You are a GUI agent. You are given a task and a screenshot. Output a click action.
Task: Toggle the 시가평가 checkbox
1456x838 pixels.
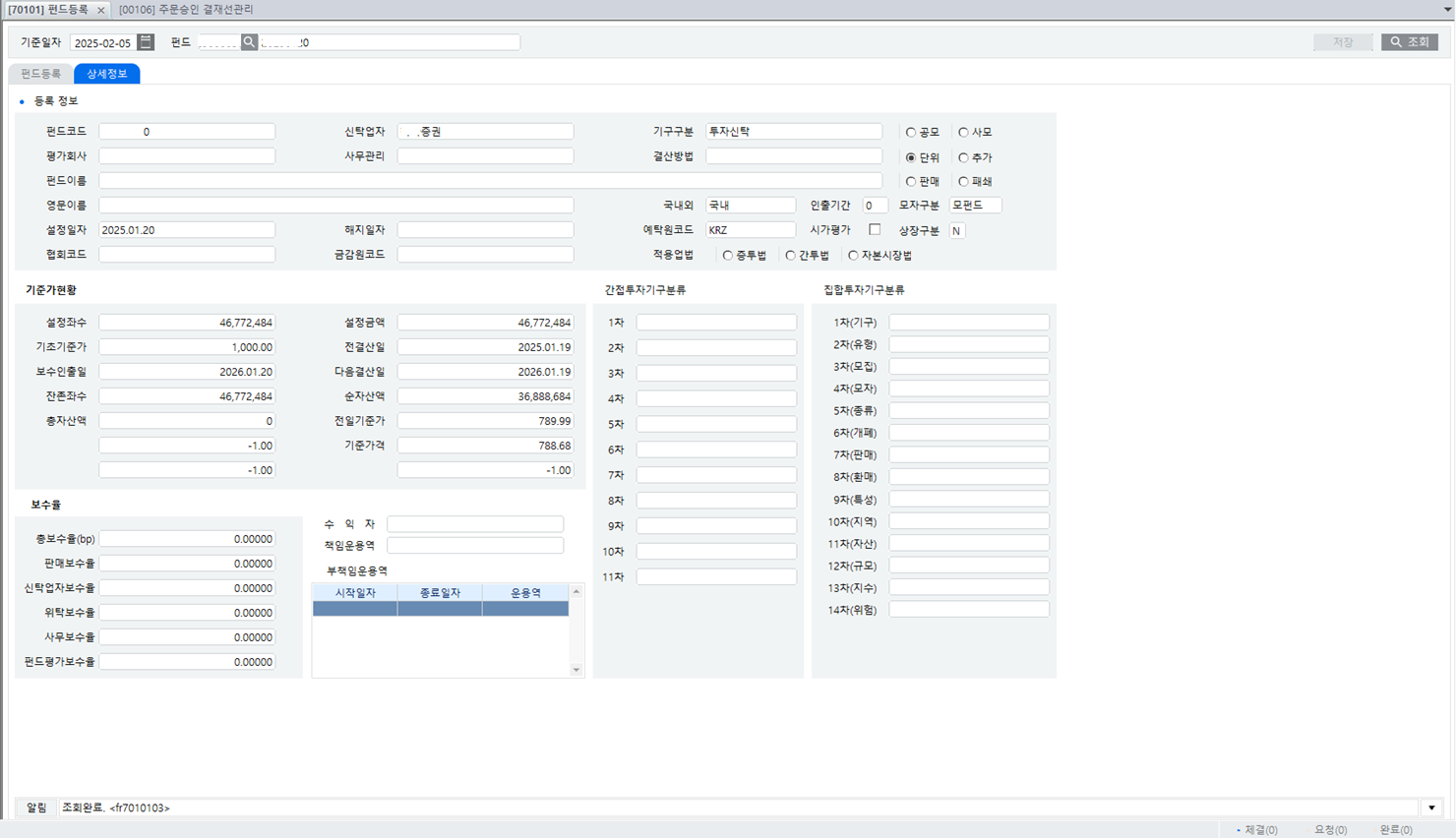click(875, 229)
